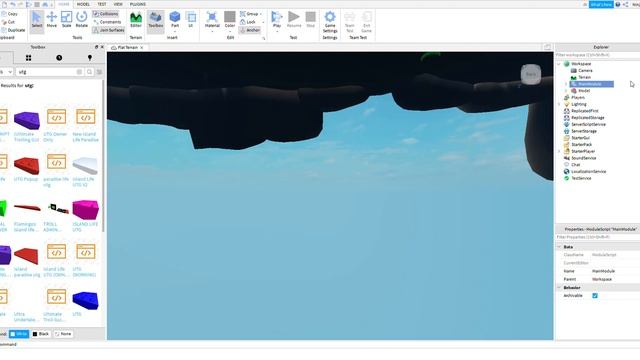Viewport: 640px width, 360px height.
Task: Activate the Scale tool
Action: tap(67, 20)
